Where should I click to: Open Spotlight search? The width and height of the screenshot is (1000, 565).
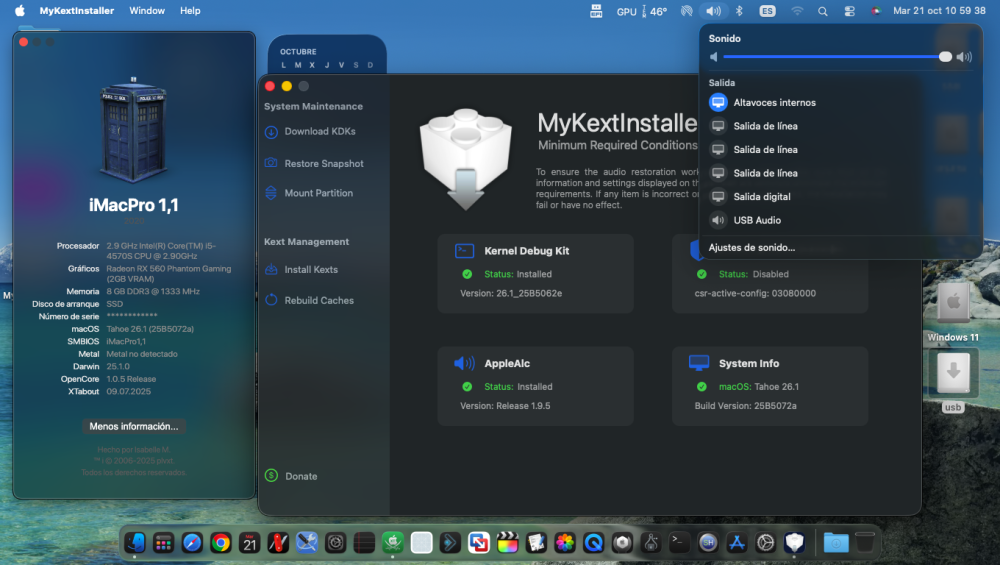click(x=823, y=11)
